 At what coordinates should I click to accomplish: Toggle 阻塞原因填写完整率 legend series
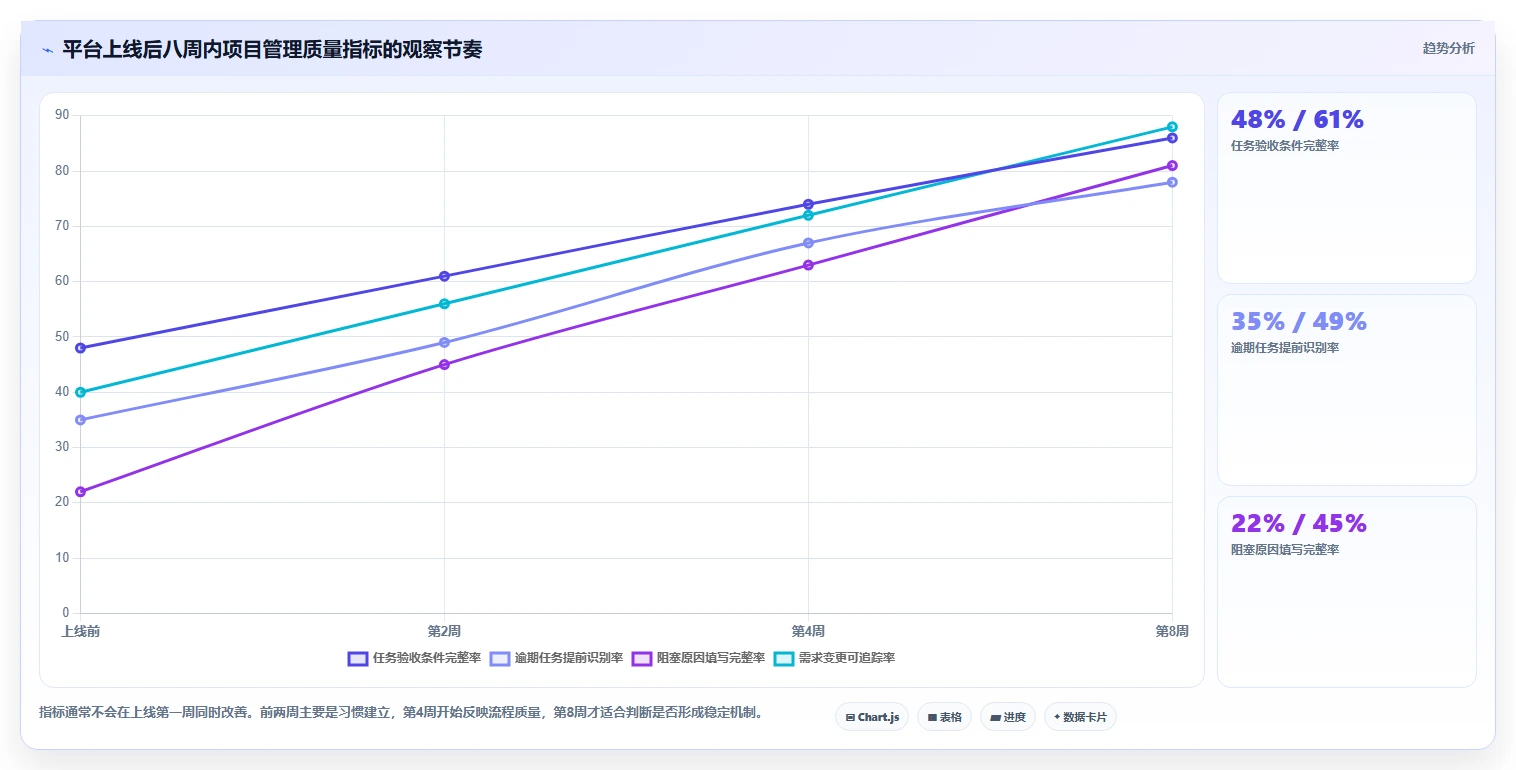[698, 658]
